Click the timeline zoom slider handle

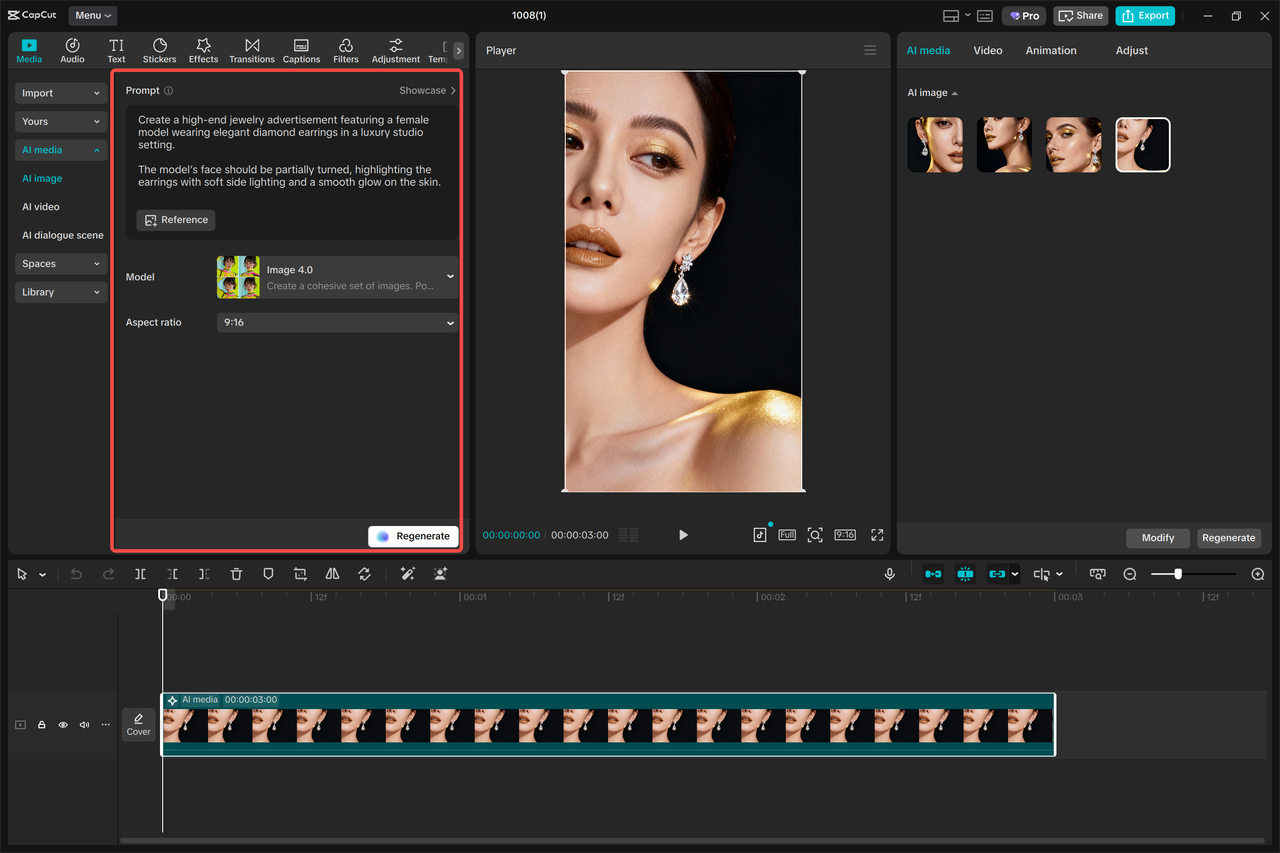(1178, 574)
